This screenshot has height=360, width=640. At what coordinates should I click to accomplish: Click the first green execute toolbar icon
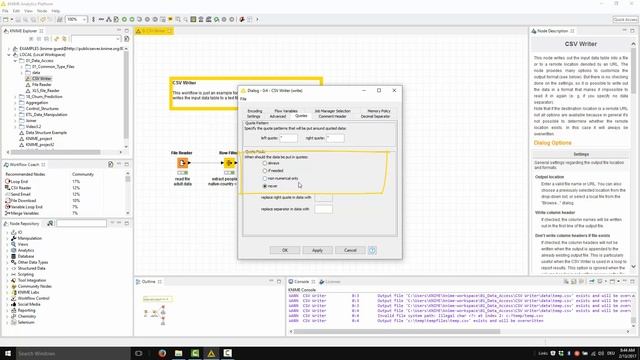coord(124,19)
